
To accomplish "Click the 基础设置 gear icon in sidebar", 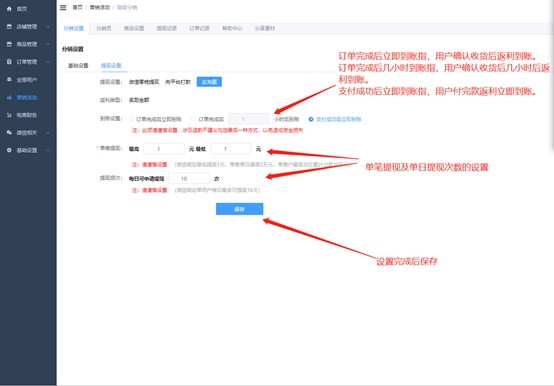I will (9, 150).
